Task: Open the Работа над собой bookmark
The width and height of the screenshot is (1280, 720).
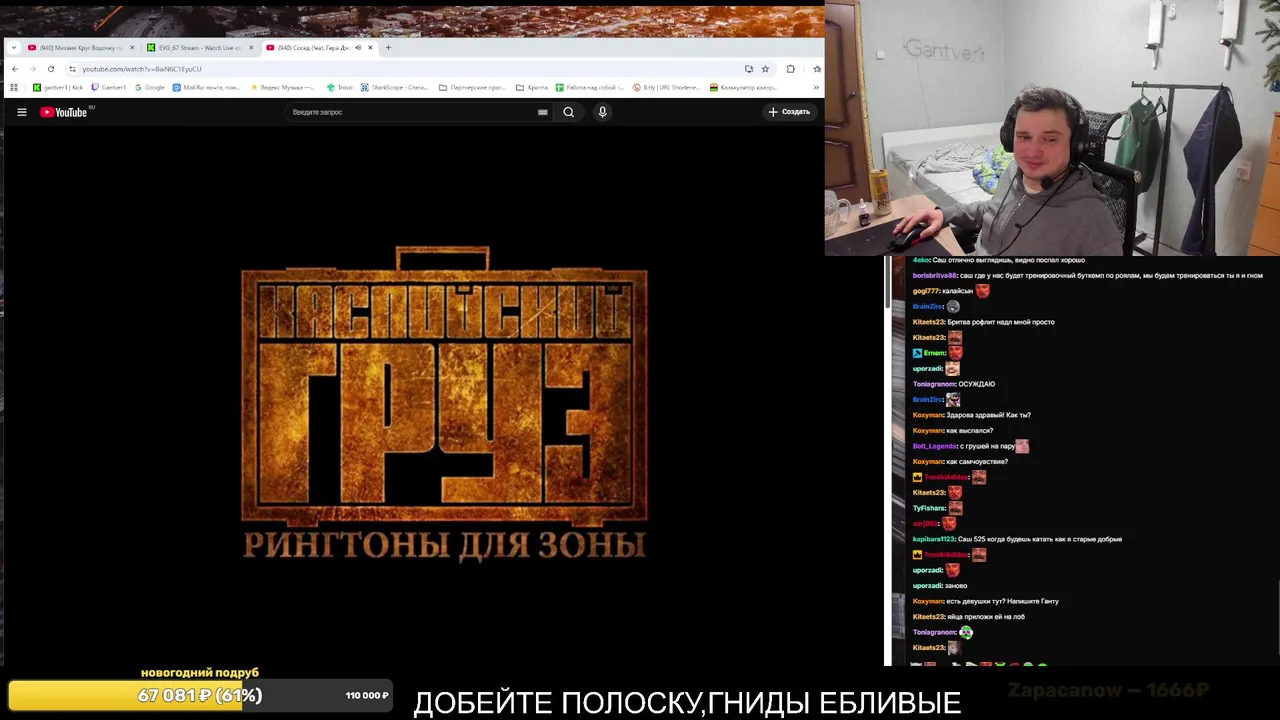Action: (591, 88)
